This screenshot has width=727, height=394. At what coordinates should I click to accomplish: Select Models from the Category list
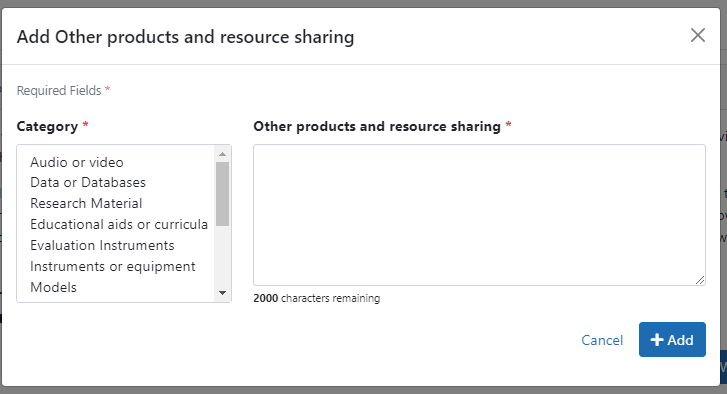pyautogui.click(x=53, y=287)
